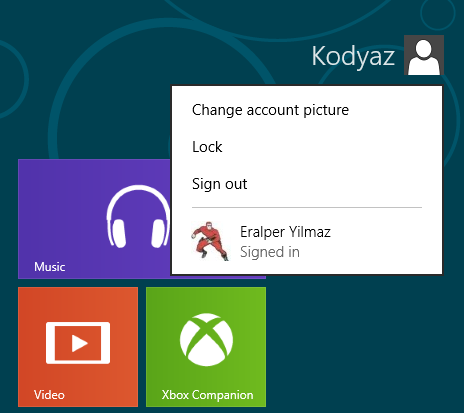Viewport: 464px width, 413px height.
Task: Choose Change account picture
Action: 270,110
